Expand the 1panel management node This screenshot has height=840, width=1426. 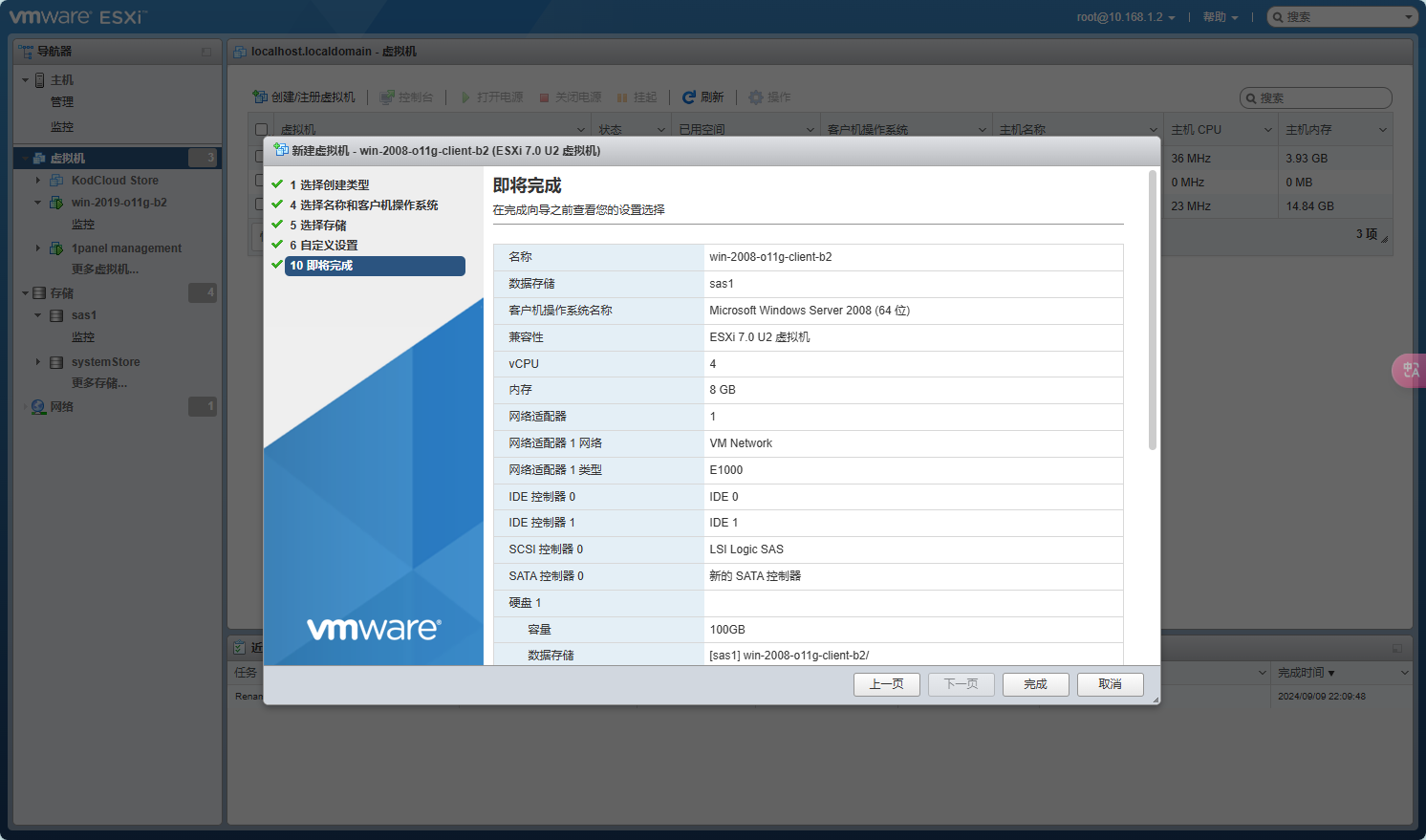click(38, 248)
